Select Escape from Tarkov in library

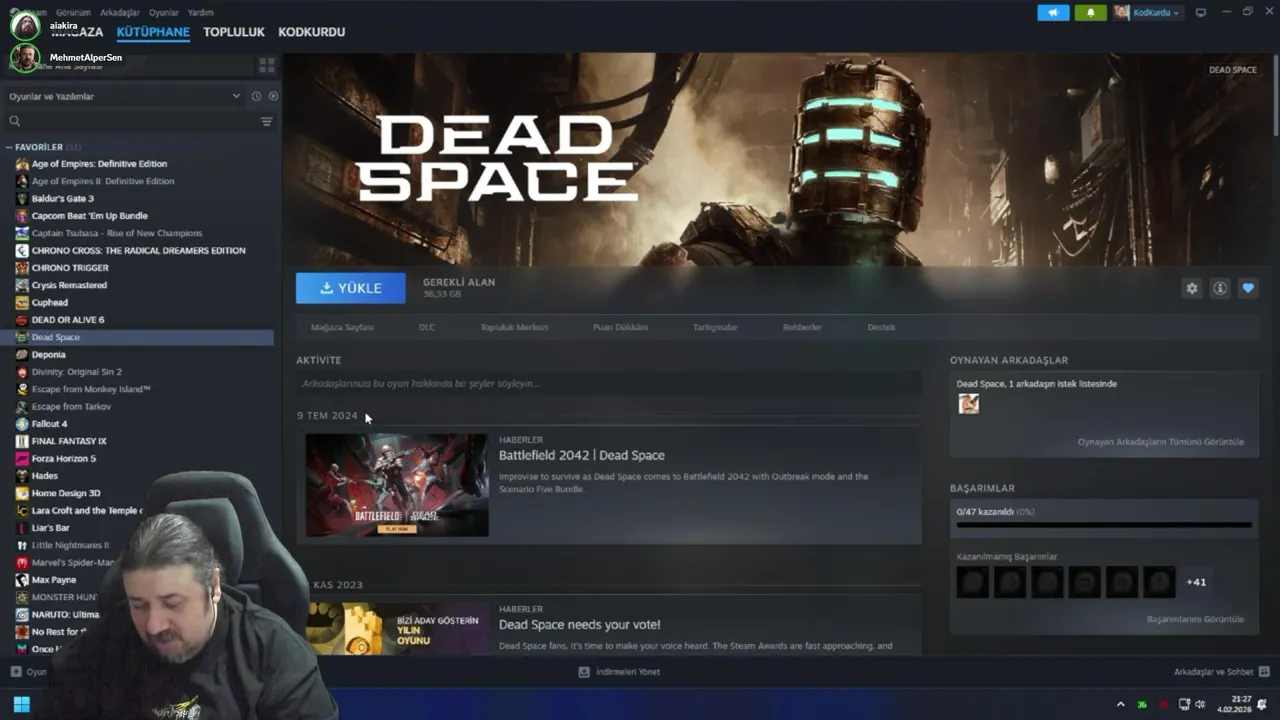(71, 407)
